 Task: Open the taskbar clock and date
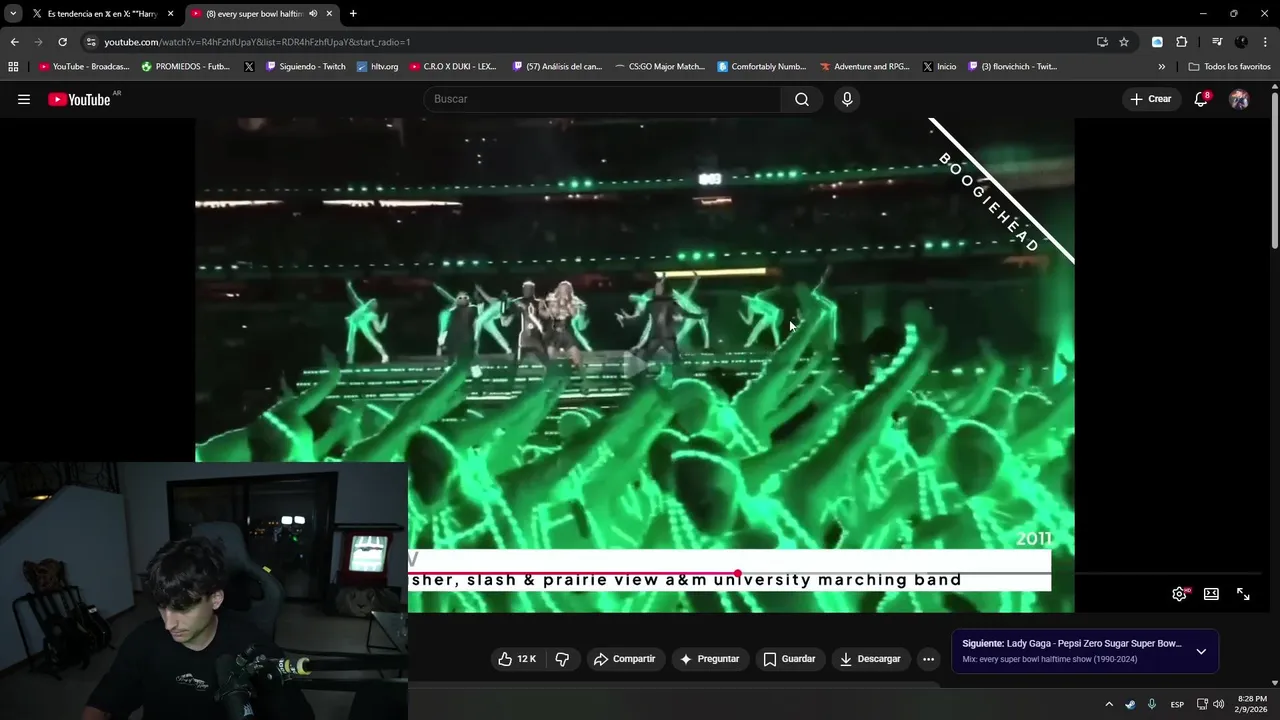1252,704
